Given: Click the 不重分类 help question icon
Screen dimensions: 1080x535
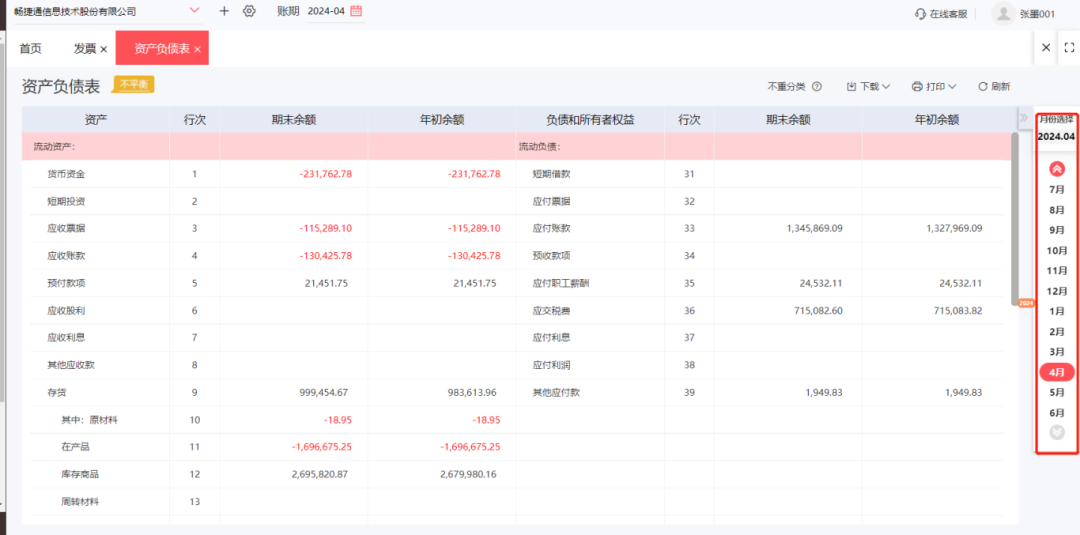Looking at the screenshot, I should [x=817, y=87].
